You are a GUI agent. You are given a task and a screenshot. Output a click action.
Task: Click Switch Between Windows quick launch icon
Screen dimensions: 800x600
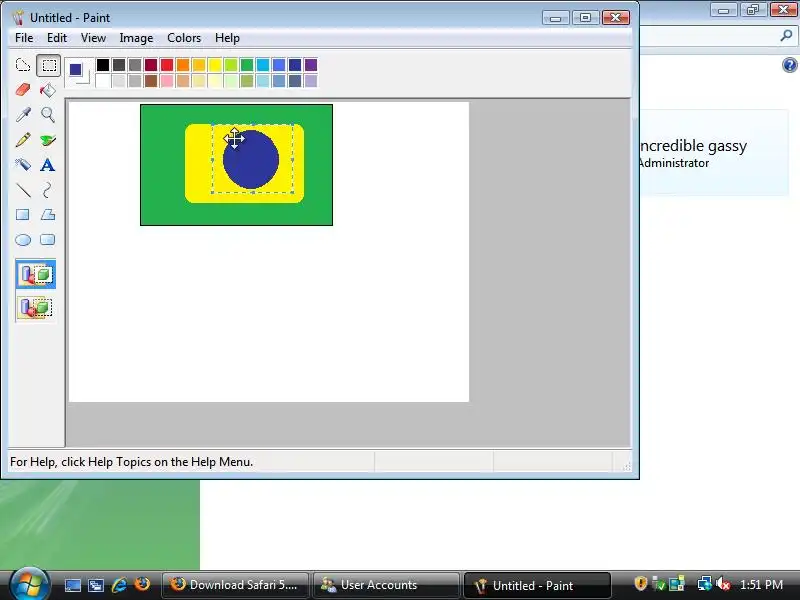click(x=95, y=585)
